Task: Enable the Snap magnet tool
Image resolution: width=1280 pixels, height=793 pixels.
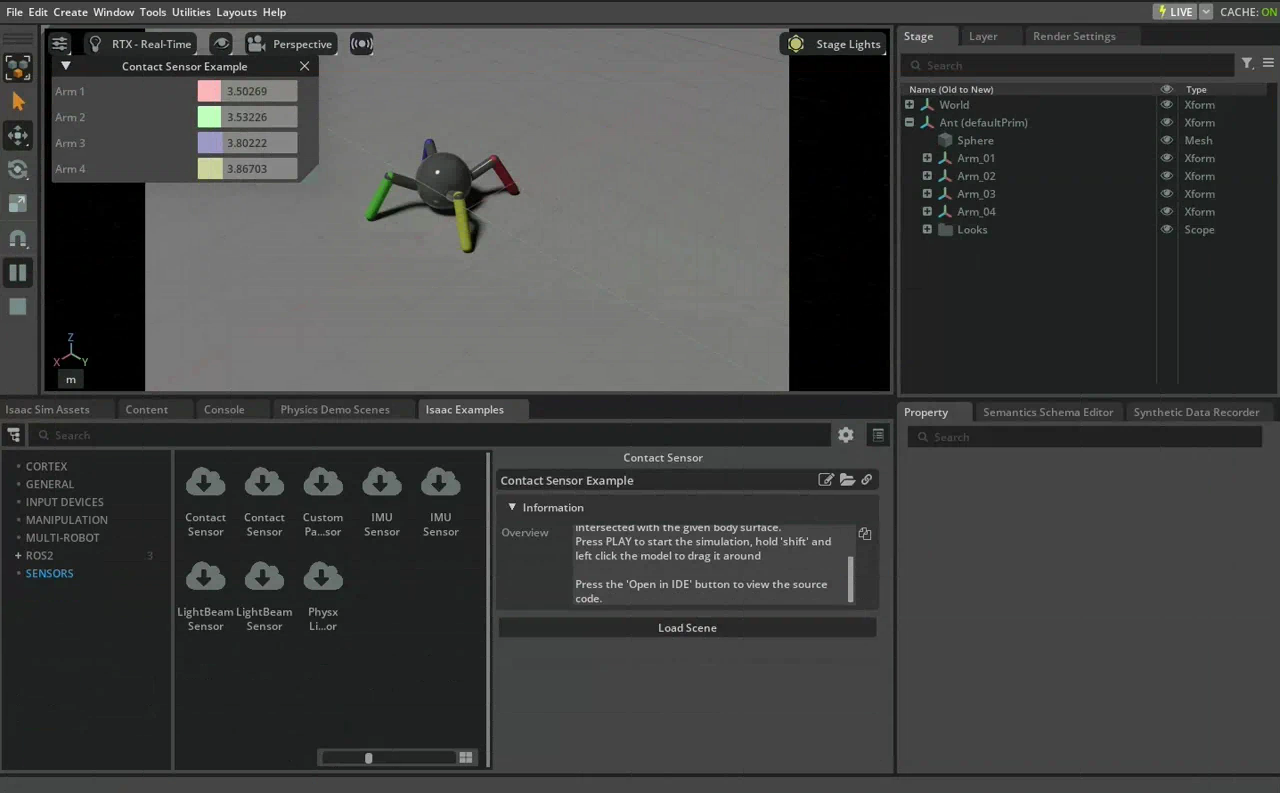Action: (18, 238)
